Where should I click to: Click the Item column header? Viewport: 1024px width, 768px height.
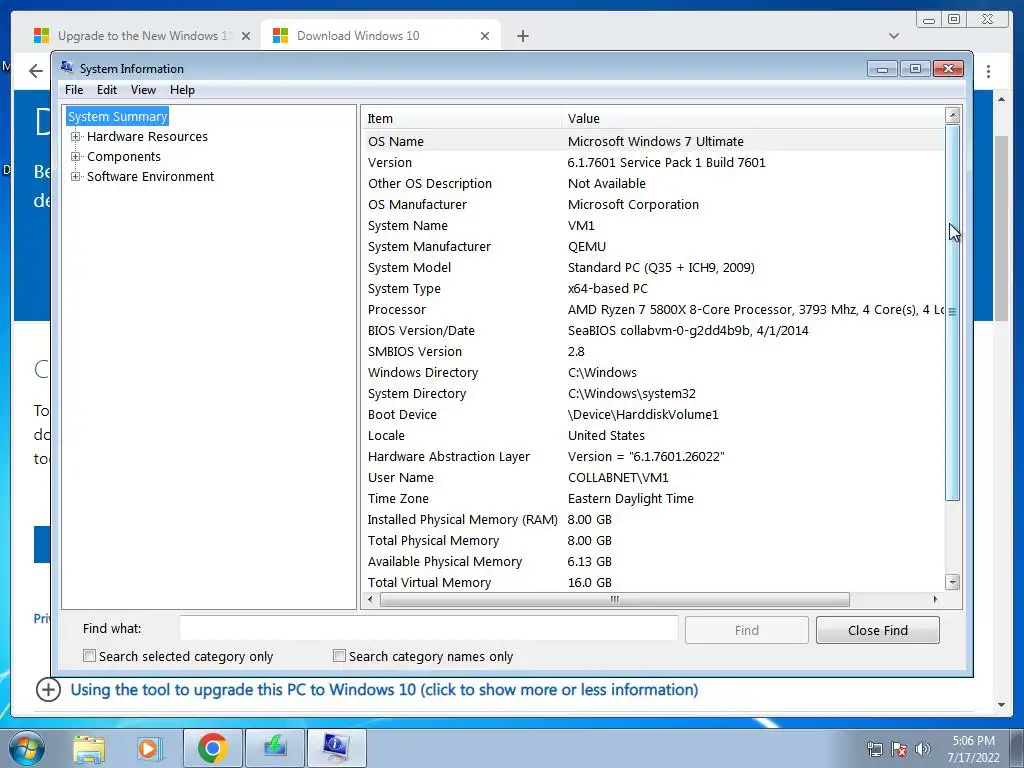pyautogui.click(x=460, y=118)
